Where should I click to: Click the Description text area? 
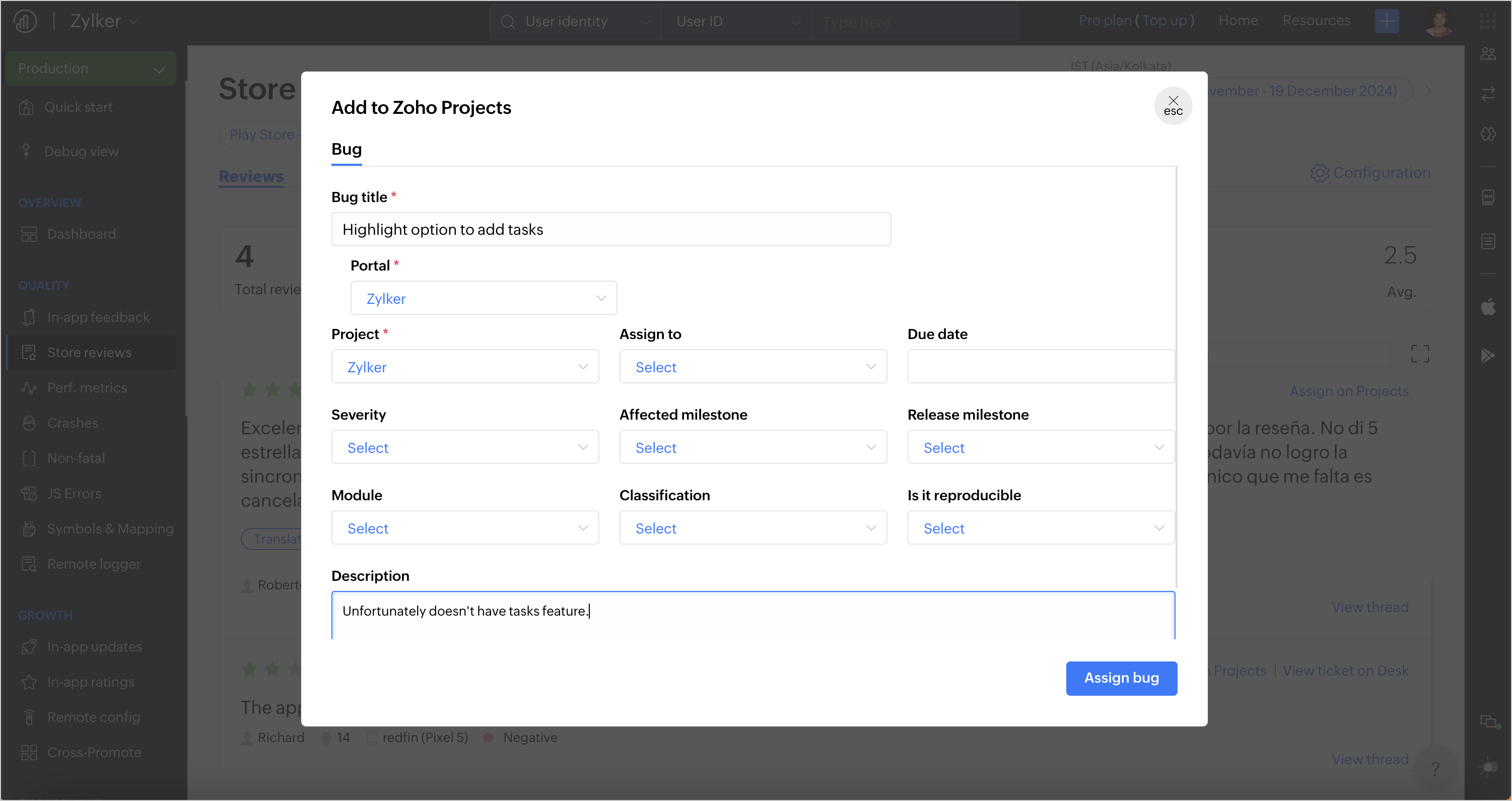point(752,614)
